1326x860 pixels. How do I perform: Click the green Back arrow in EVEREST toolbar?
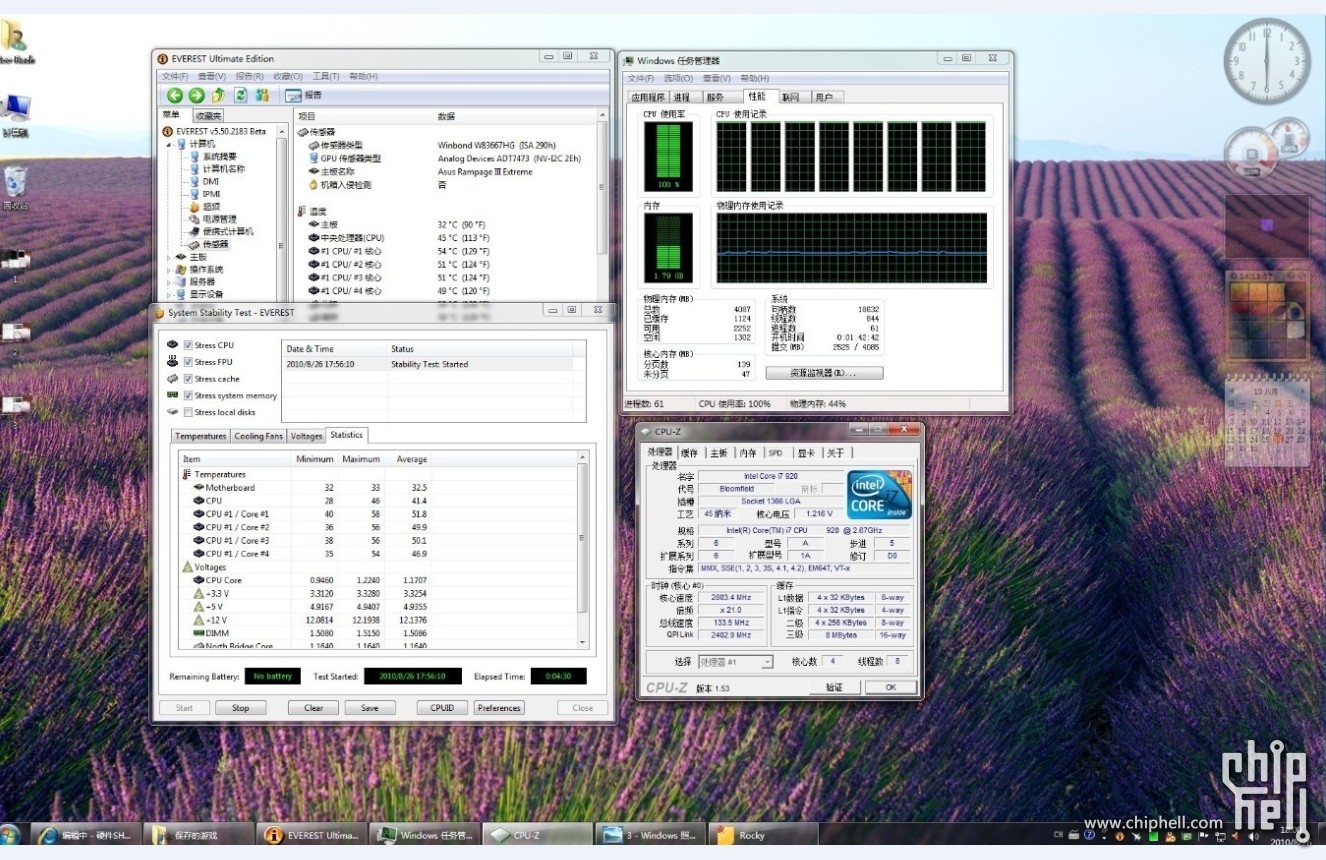click(175, 95)
